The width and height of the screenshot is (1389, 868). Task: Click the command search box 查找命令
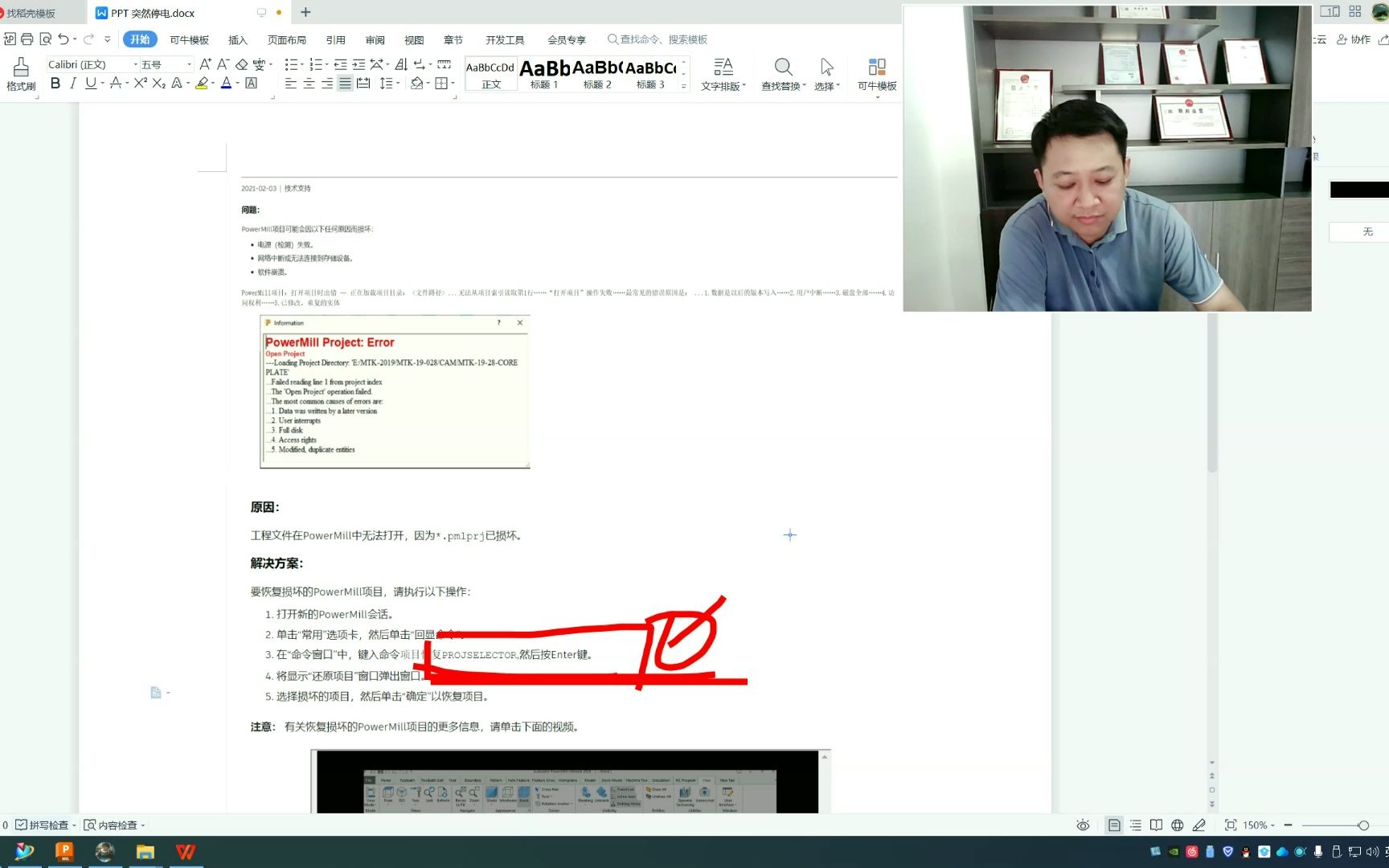click(658, 39)
